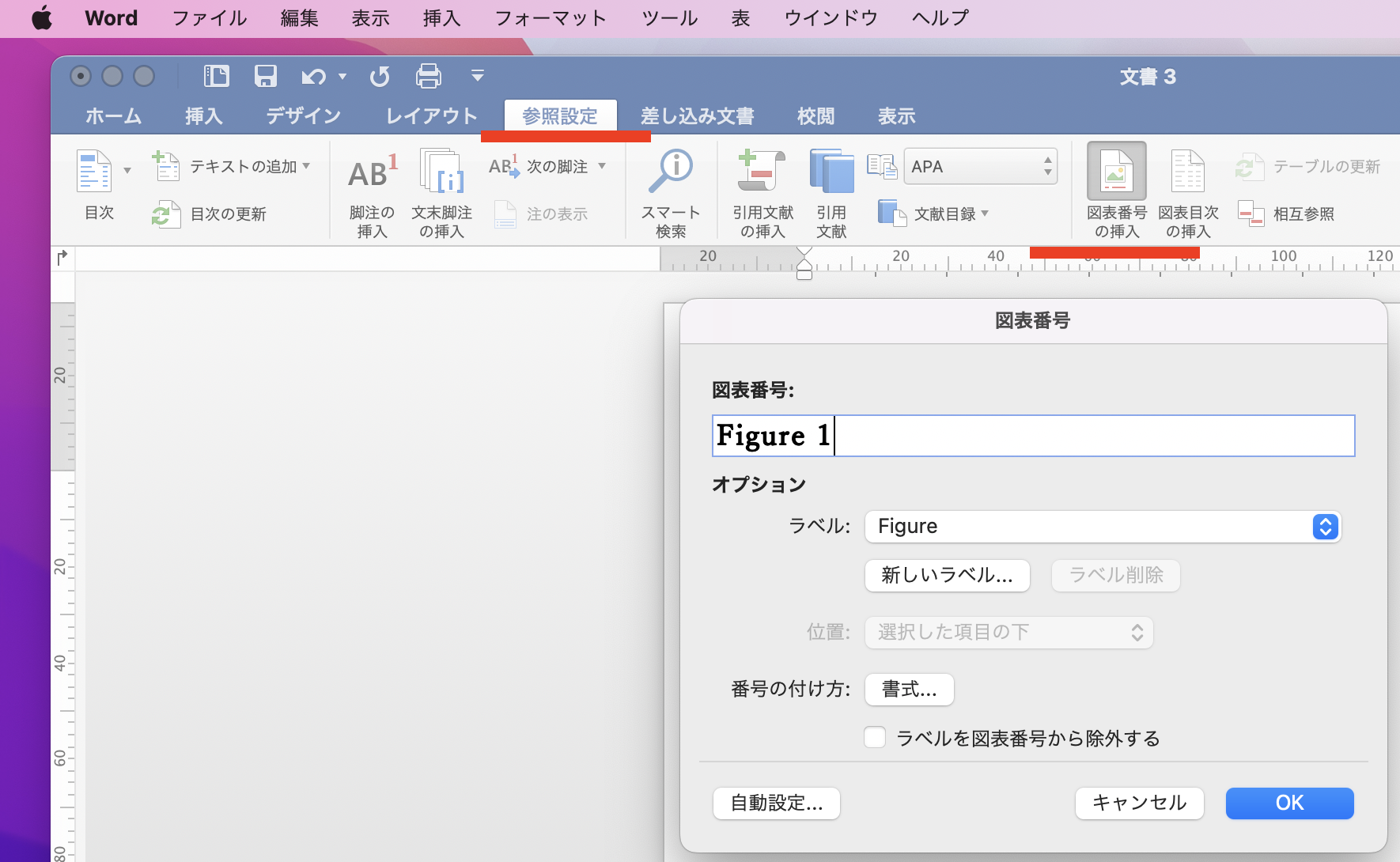The height and width of the screenshot is (862, 1400).
Task: Click the 図表番号の挿入 icon
Action: (x=1116, y=171)
